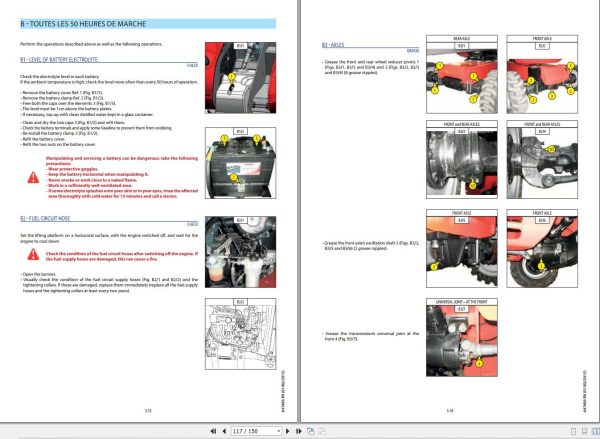Click the left page number 5-15
600x439 pixels.
click(x=148, y=411)
